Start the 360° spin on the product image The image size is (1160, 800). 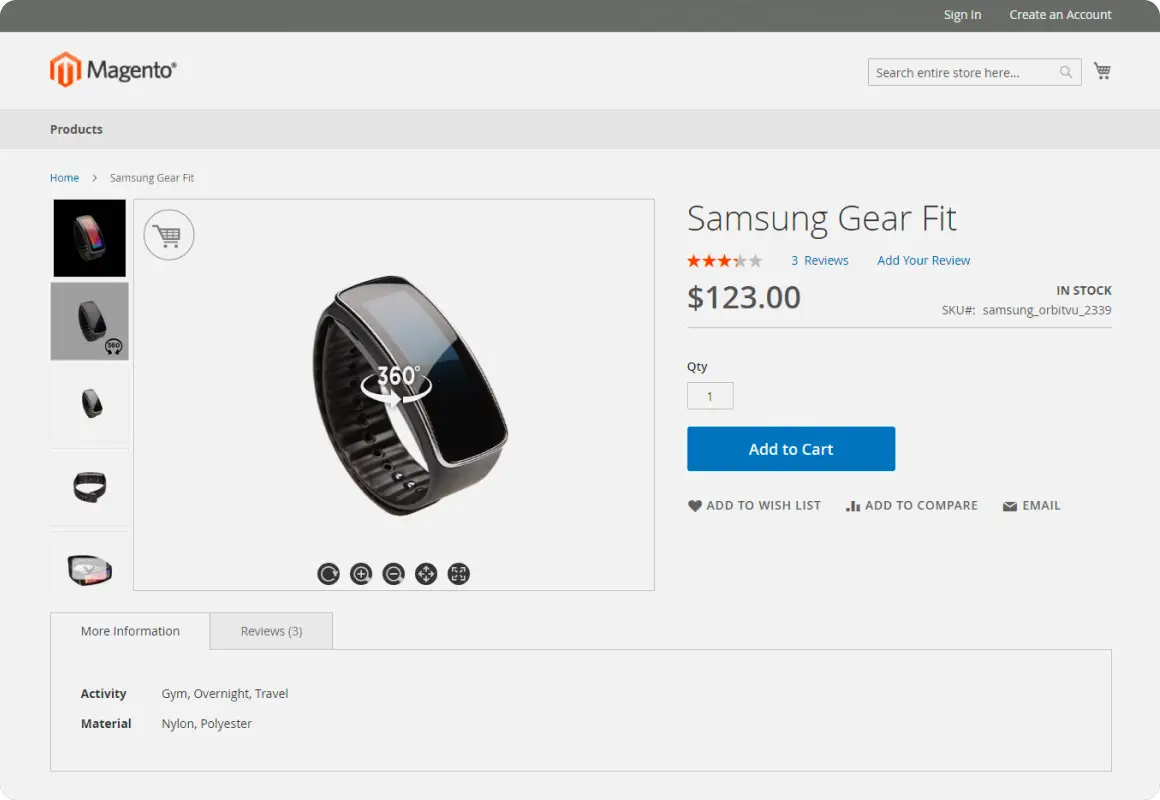[396, 383]
